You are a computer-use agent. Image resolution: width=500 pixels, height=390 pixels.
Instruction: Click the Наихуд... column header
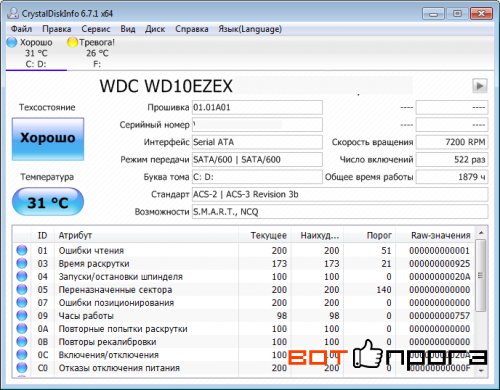317,235
